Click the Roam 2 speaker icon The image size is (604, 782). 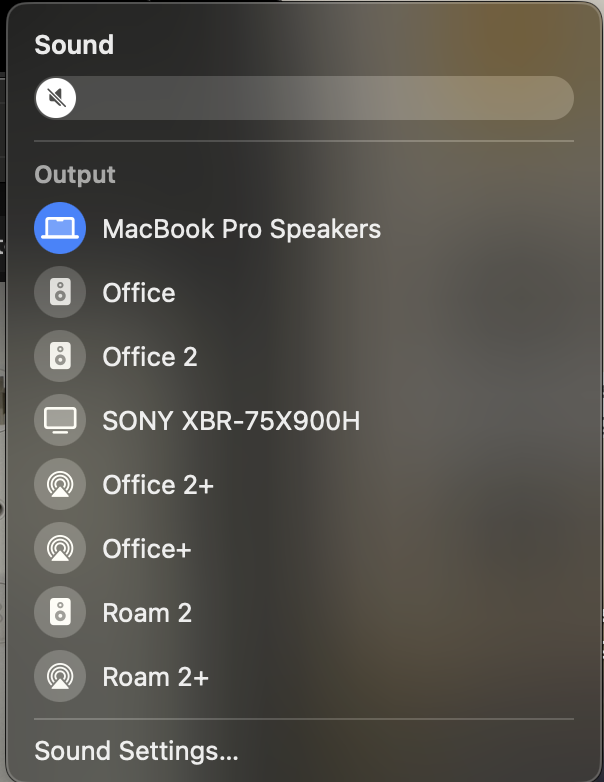[x=60, y=612]
